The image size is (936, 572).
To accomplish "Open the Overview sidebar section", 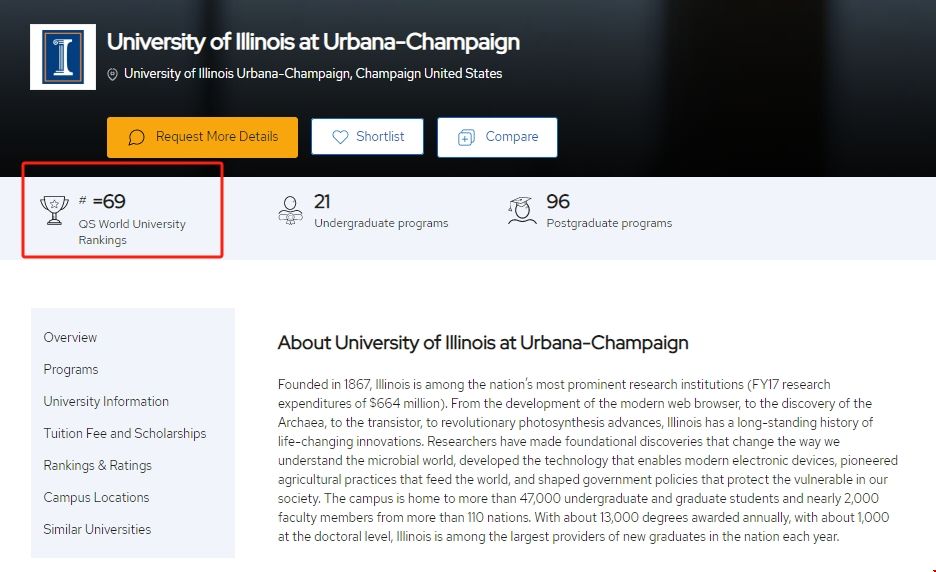I will tap(70, 338).
